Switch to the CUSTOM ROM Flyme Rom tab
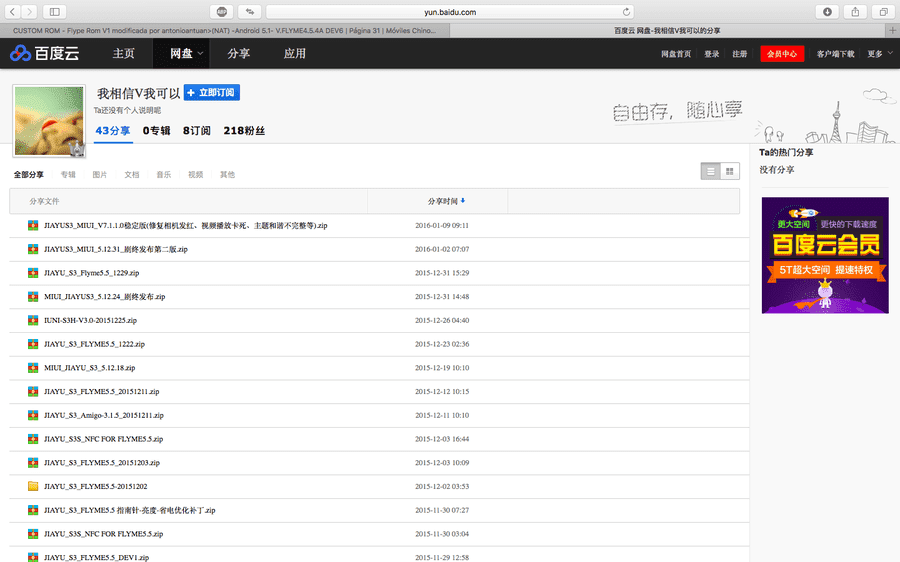This screenshot has height=562, width=900. click(224, 30)
